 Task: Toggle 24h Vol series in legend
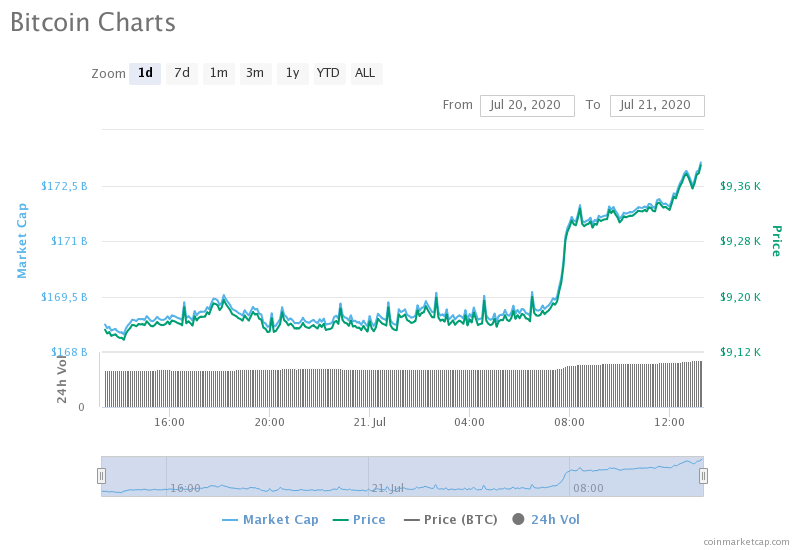[x=546, y=520]
